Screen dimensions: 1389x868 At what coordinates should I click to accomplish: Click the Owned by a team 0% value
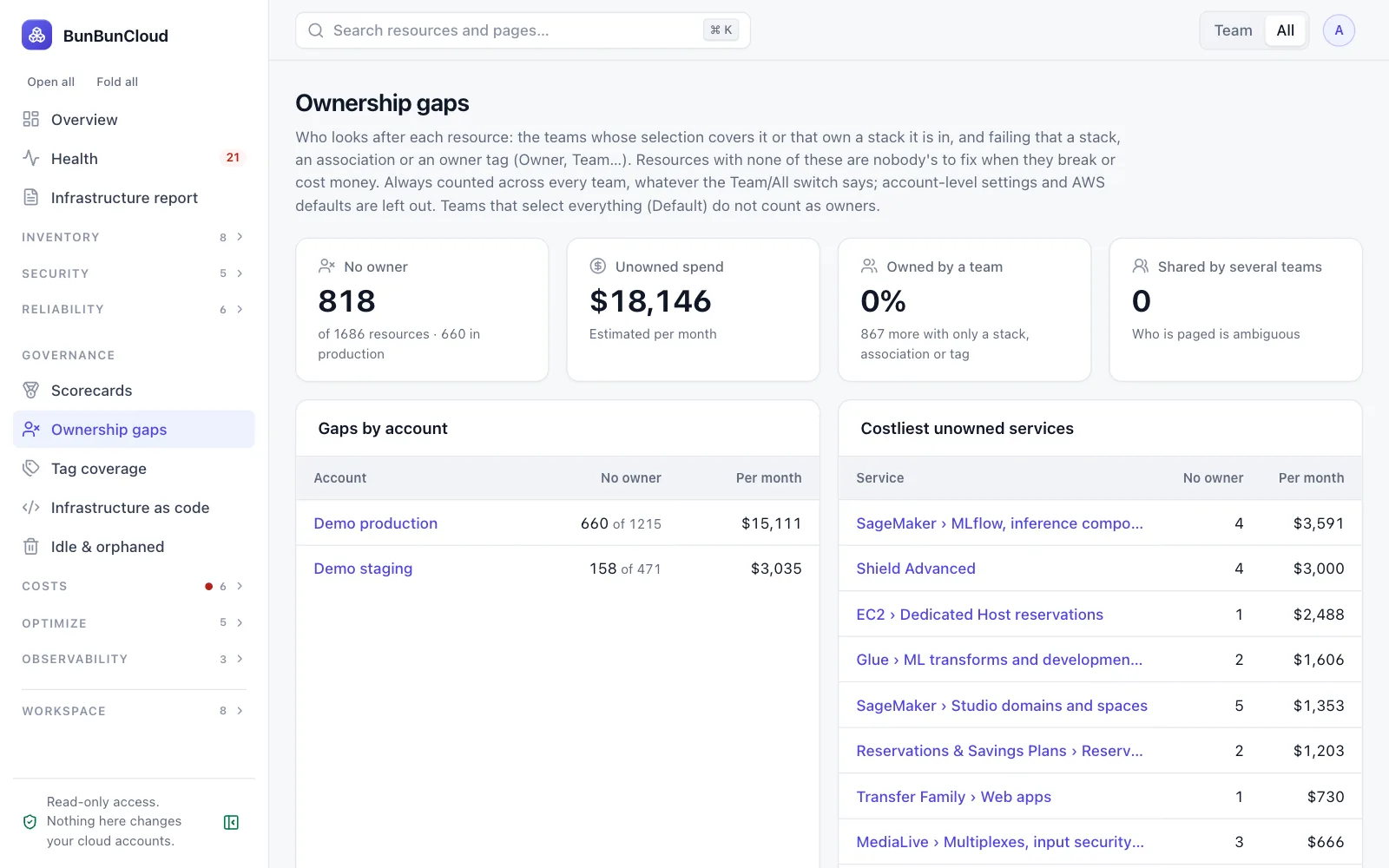(883, 301)
